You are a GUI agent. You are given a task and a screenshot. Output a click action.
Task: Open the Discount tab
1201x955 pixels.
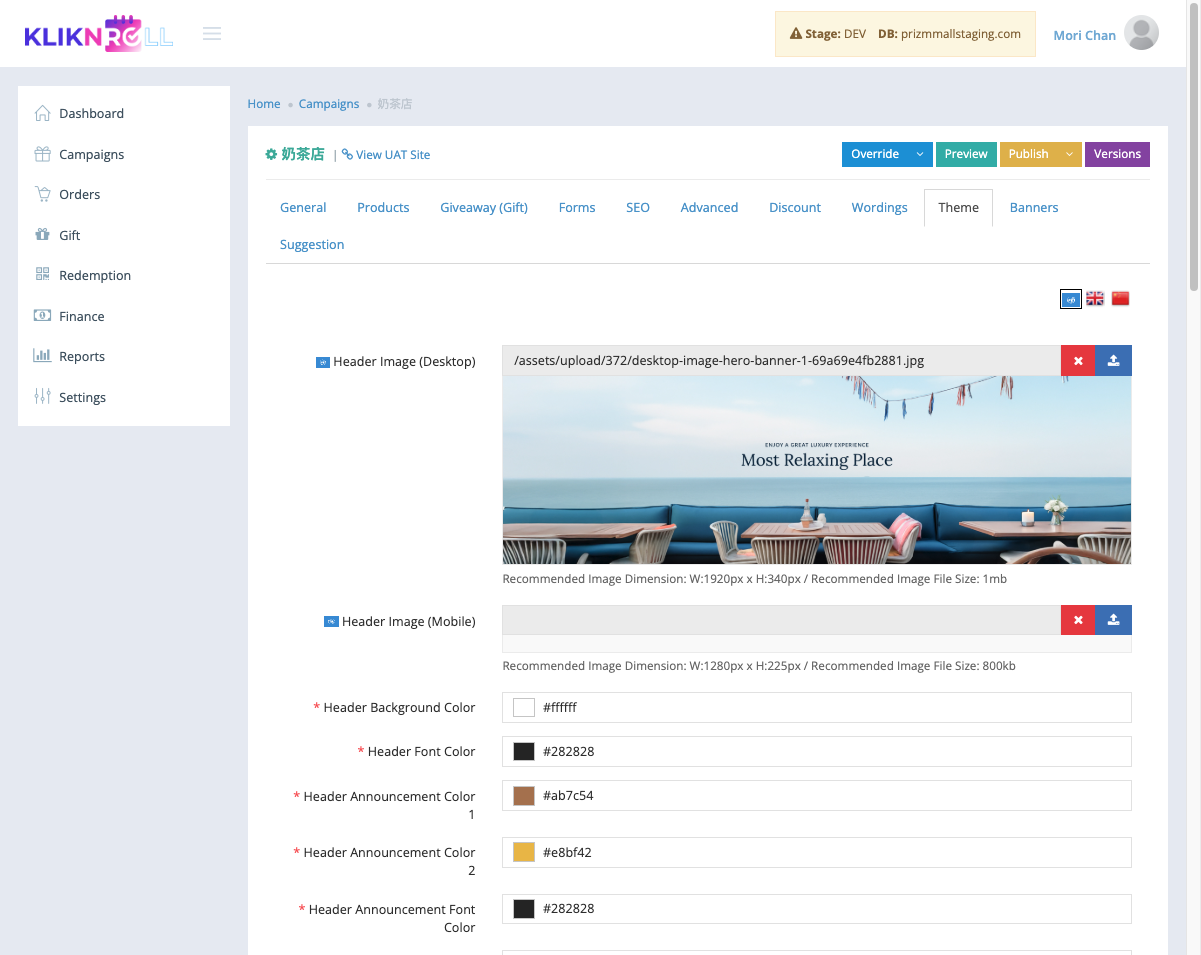(795, 208)
